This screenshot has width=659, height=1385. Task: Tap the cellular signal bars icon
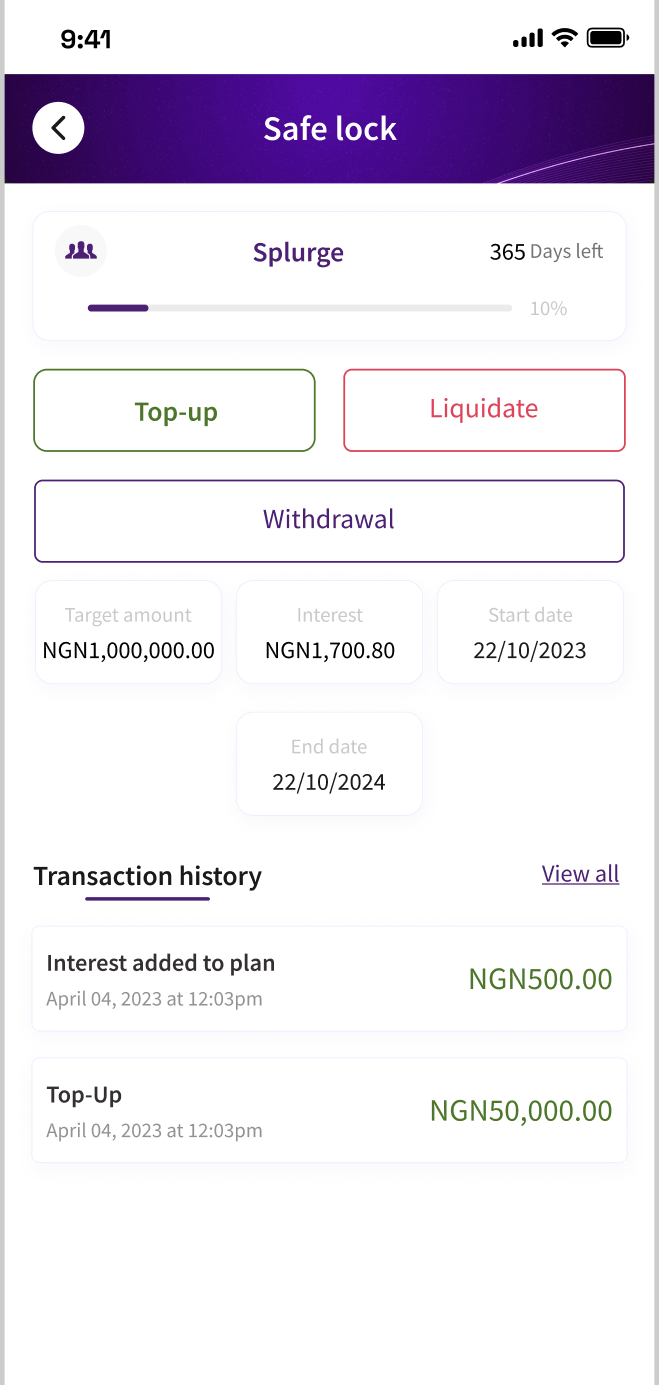[x=527, y=40]
